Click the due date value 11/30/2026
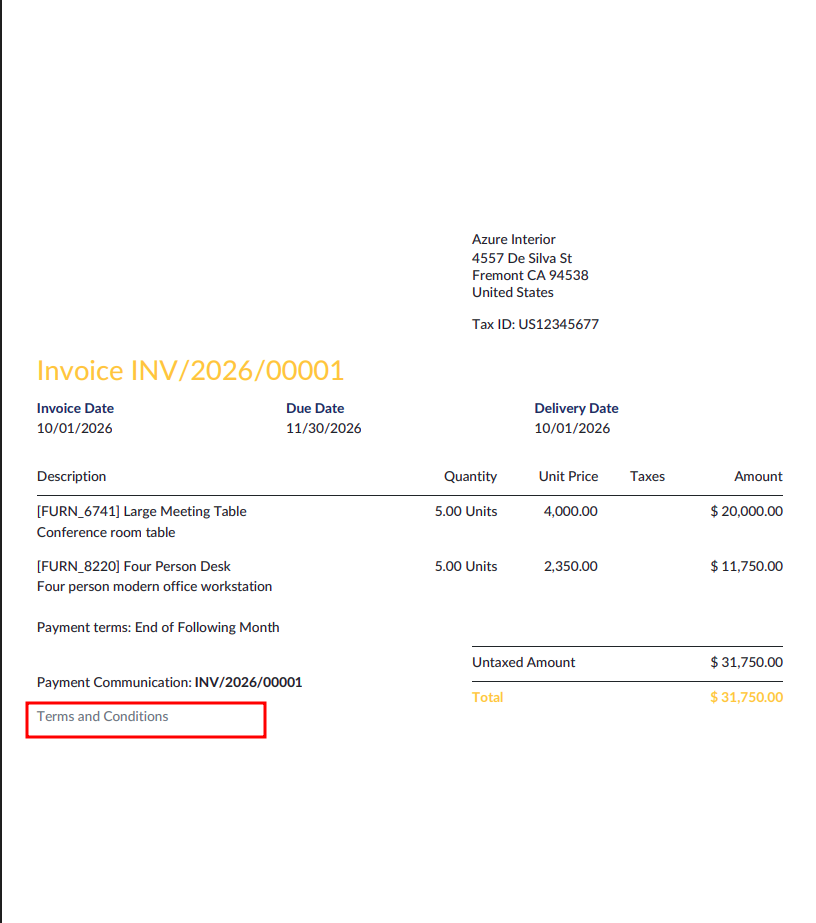 [324, 429]
